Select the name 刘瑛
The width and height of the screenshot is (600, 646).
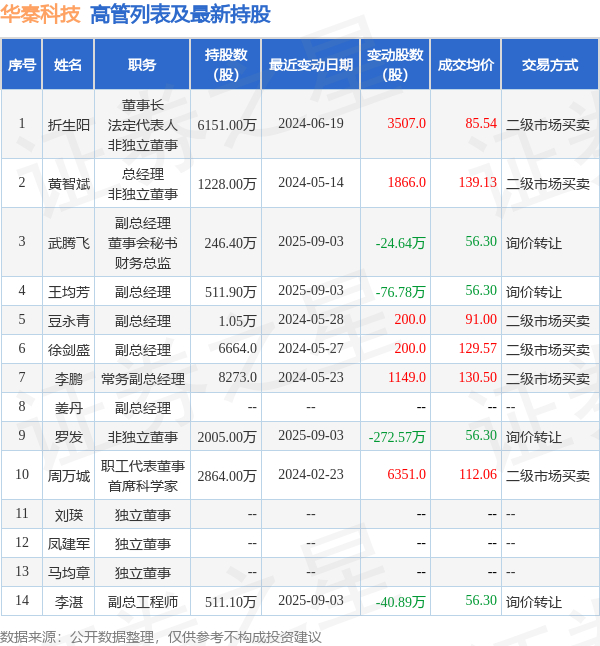[x=69, y=515]
